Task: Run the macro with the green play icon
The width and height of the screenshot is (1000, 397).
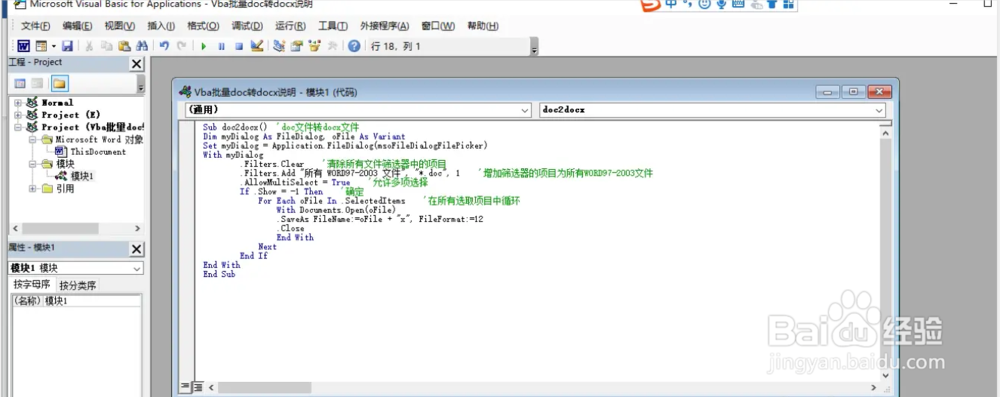Action: coord(203,46)
